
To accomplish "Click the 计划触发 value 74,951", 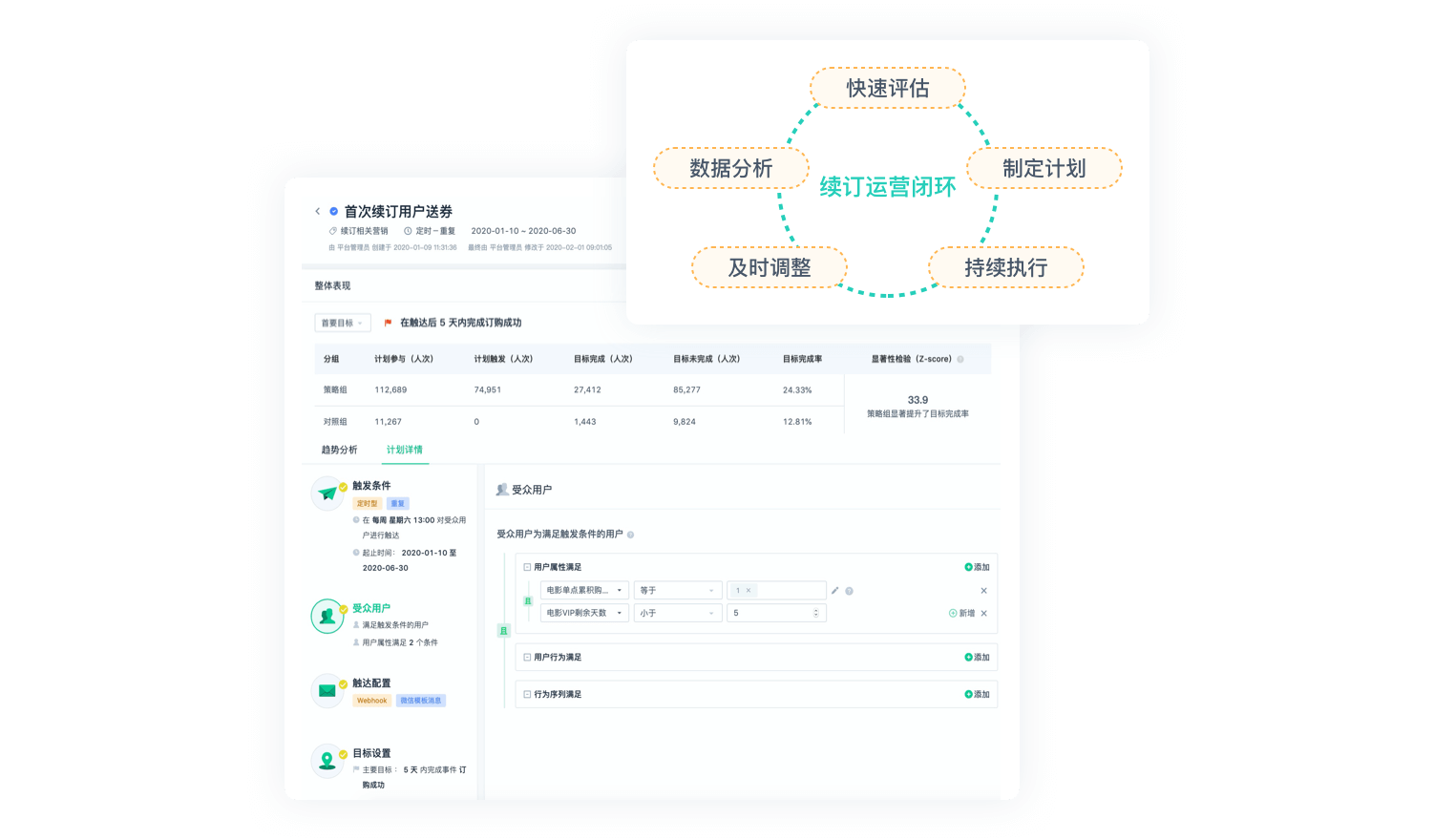I will [x=487, y=389].
